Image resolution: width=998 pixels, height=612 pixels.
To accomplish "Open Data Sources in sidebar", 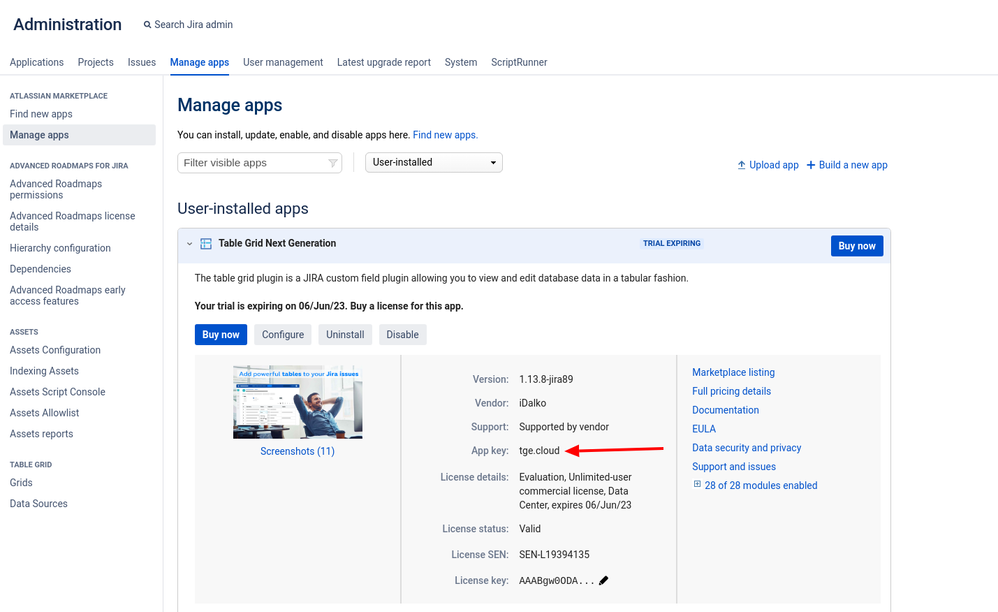I will pyautogui.click(x=38, y=504).
